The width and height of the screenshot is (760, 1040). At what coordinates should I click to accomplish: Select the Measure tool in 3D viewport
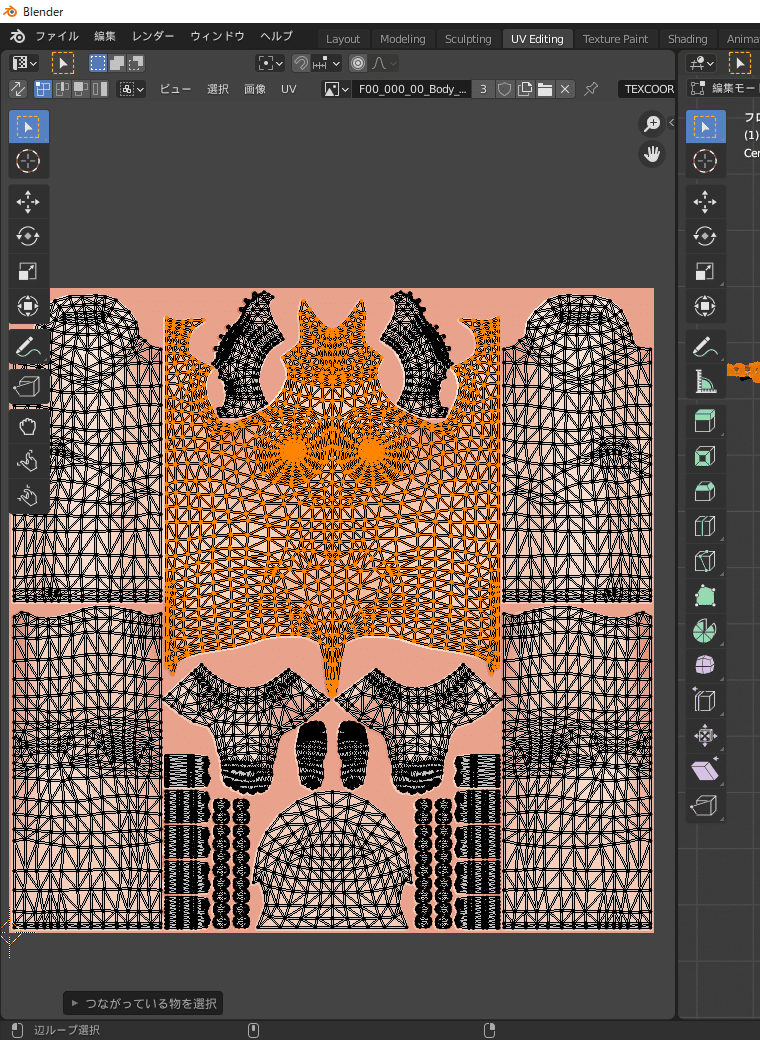point(705,381)
